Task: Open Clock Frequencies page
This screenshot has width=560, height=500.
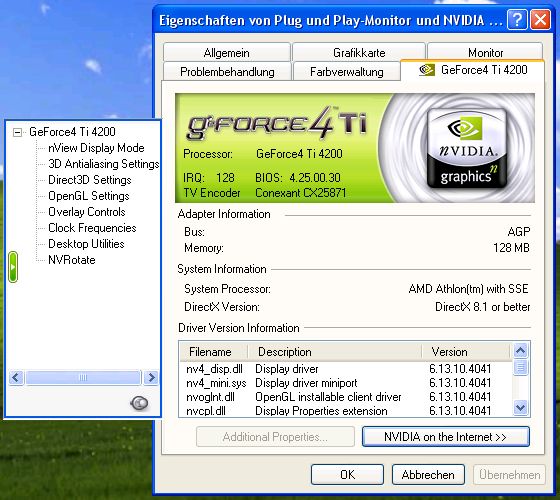Action: point(92,228)
